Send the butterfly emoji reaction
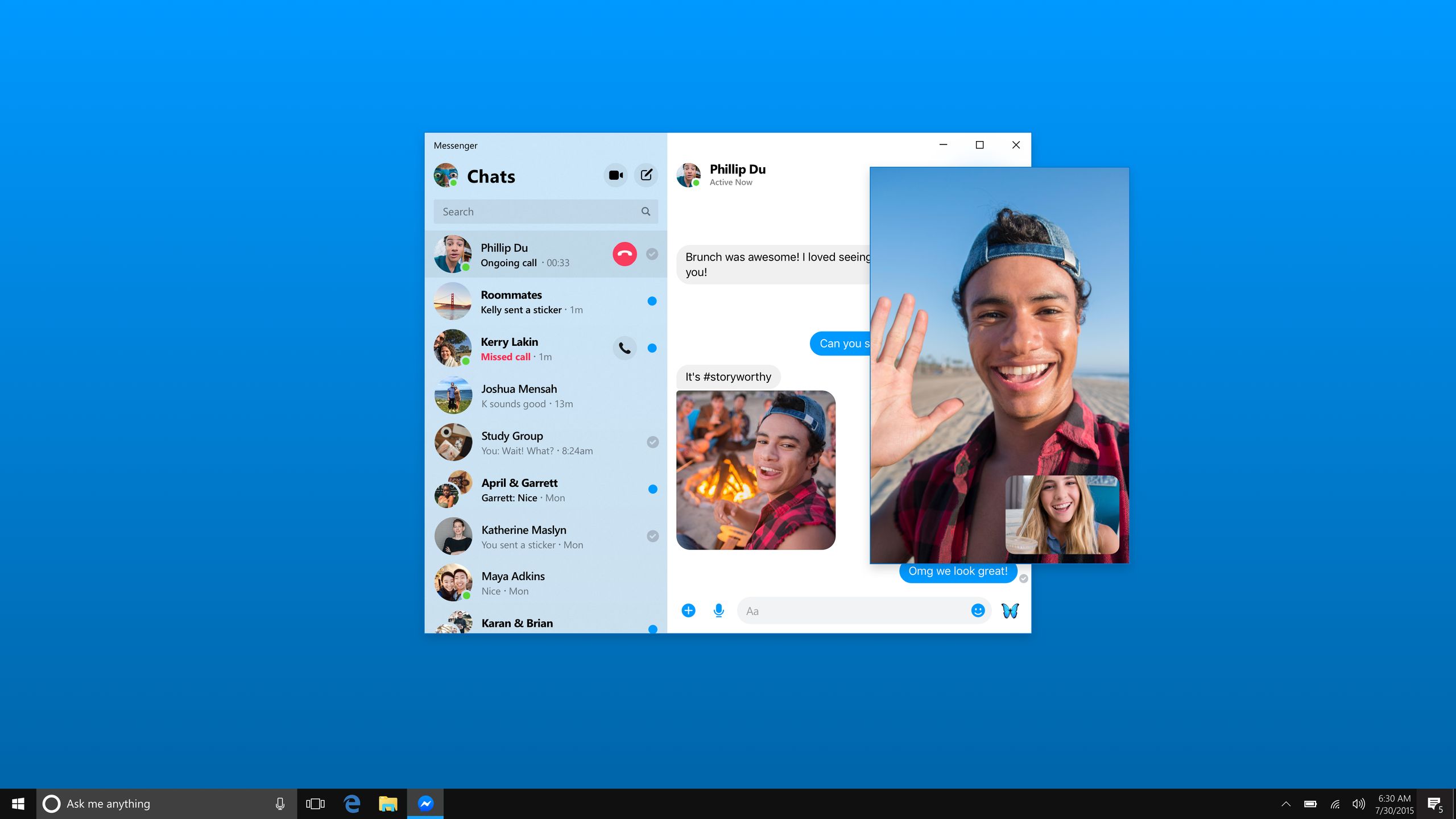This screenshot has height=819, width=1456. click(x=1010, y=611)
